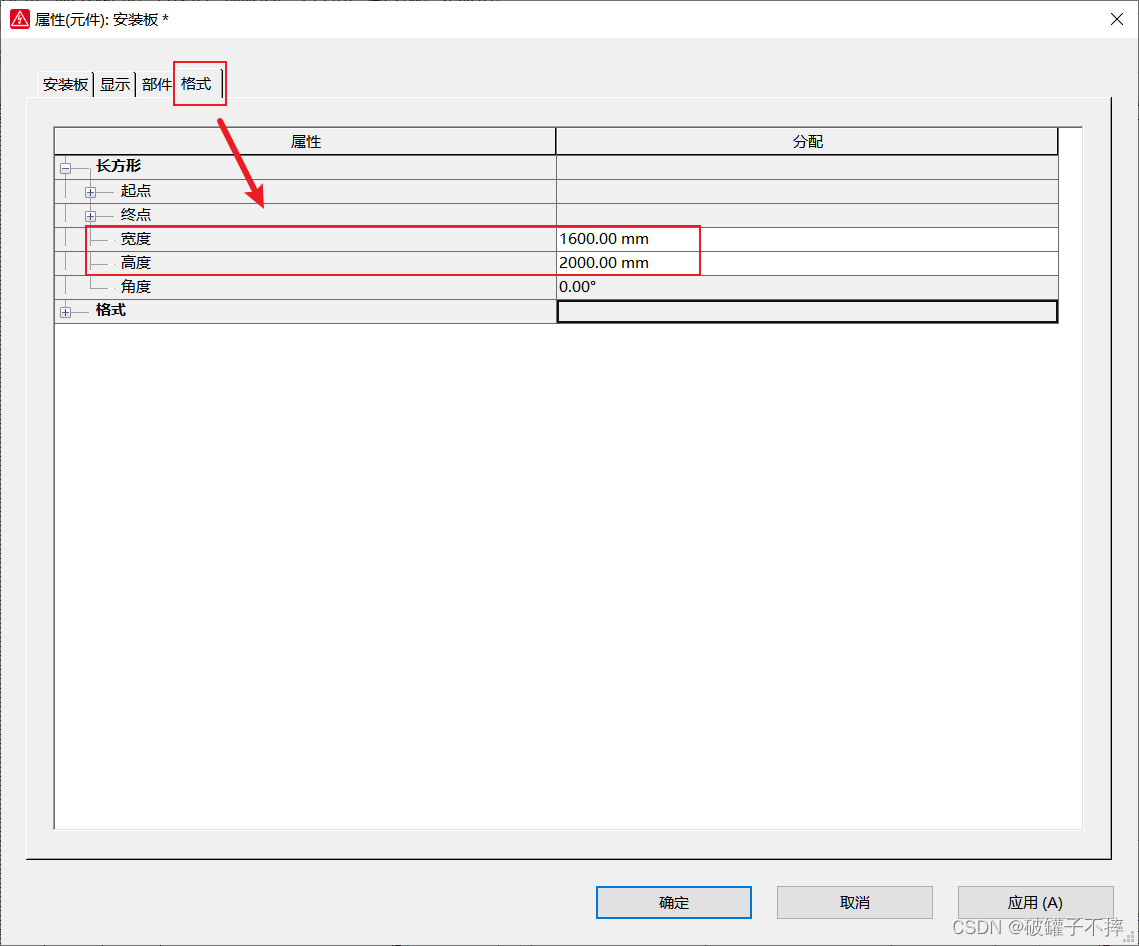Expand the 起点 node
Viewport: 1139px width, 946px height.
[90, 192]
